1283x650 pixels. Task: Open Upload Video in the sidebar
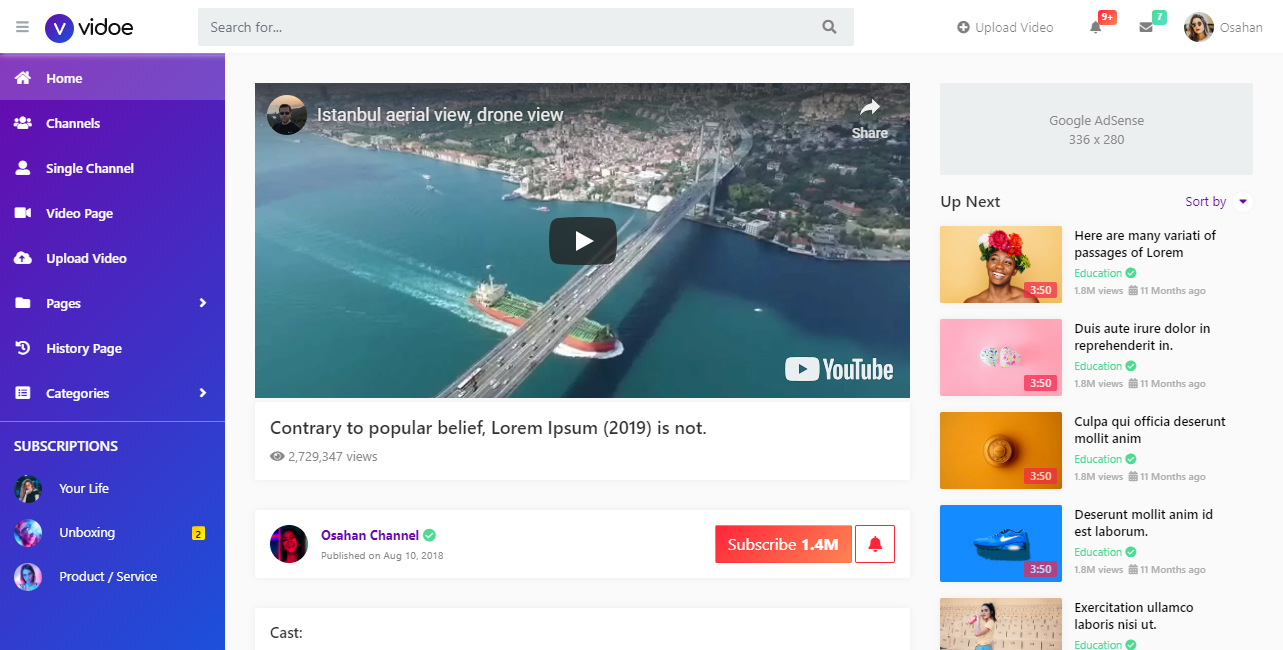click(112, 258)
